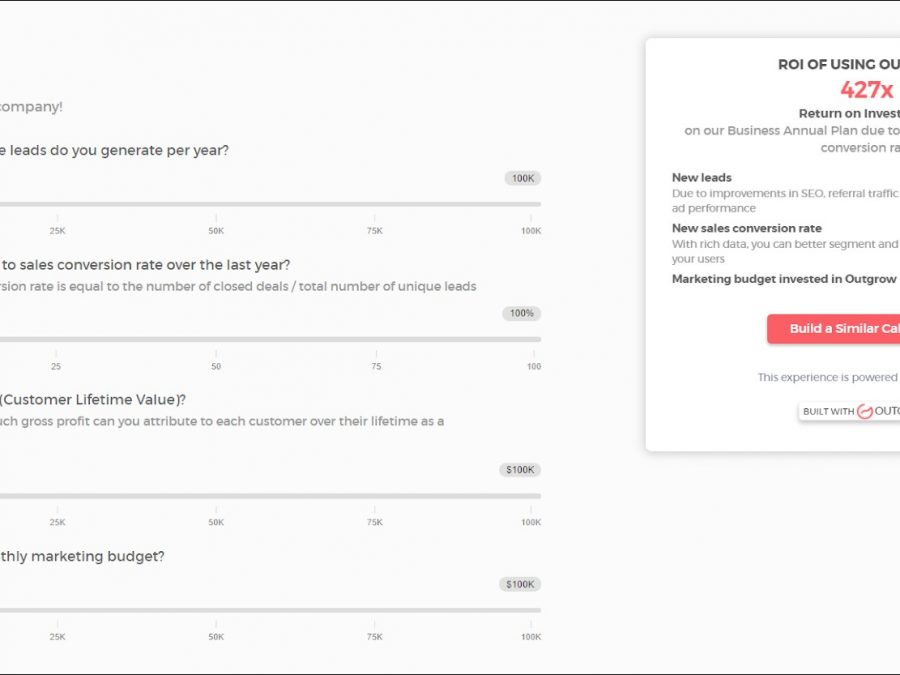This screenshot has width=900, height=675.
Task: Click the $100K badge for monthly marketing budget
Action: [520, 584]
